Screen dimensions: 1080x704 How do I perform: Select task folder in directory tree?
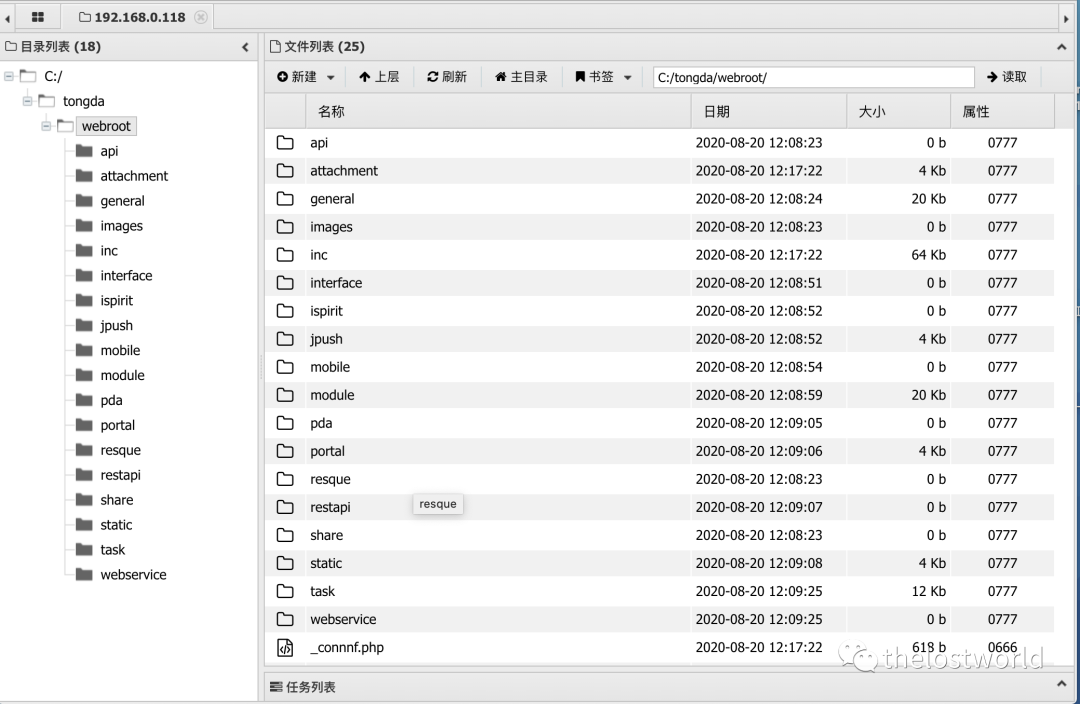click(x=113, y=550)
